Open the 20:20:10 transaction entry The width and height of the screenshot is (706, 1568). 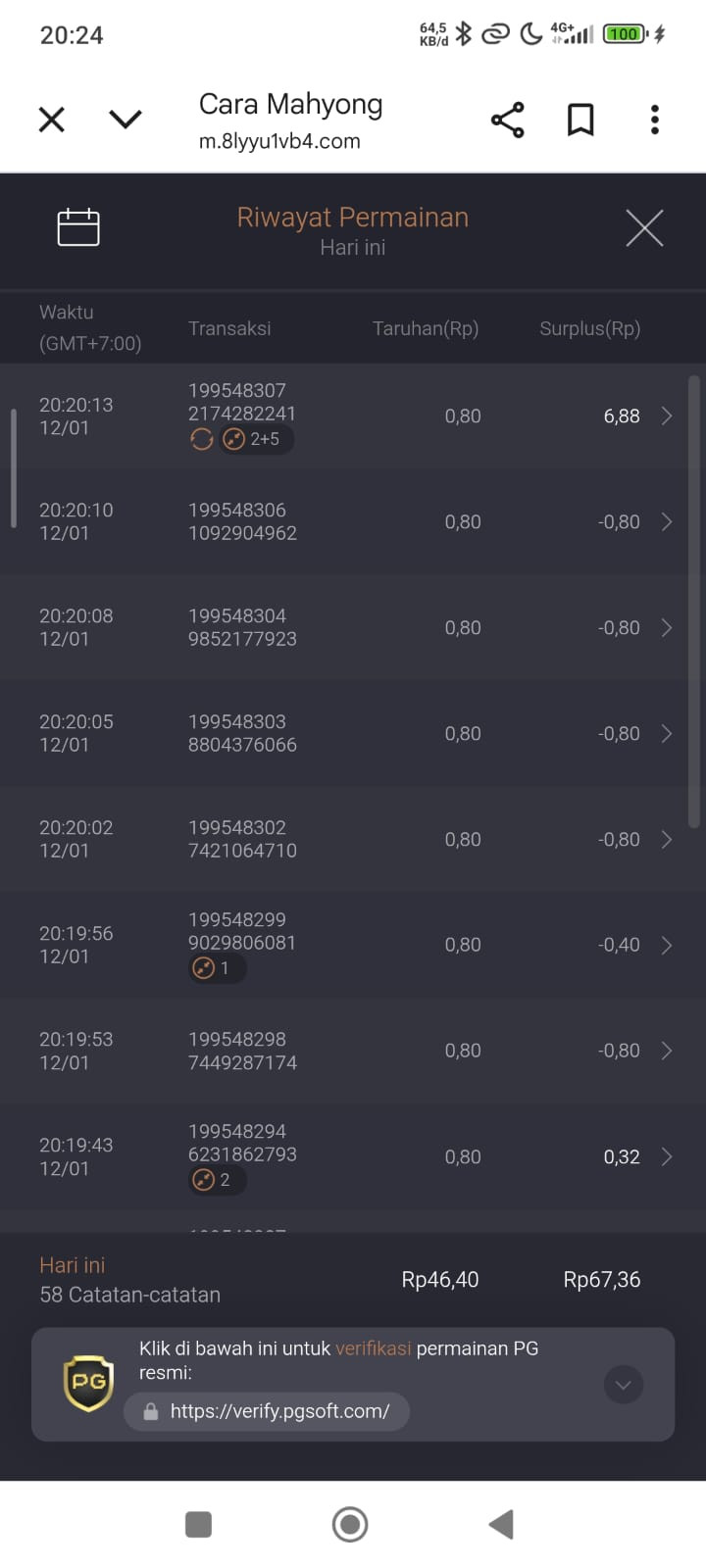coord(353,521)
